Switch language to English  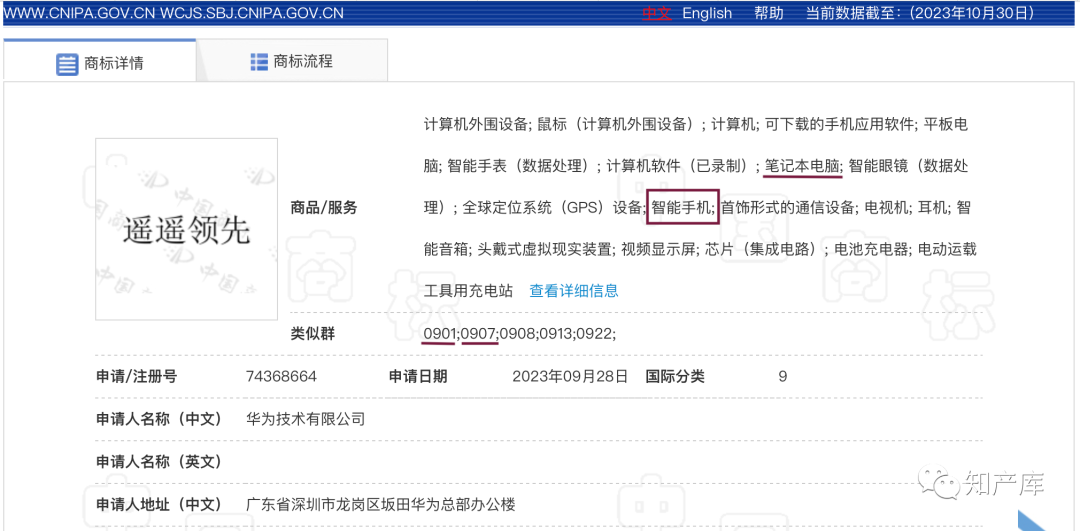pos(707,13)
